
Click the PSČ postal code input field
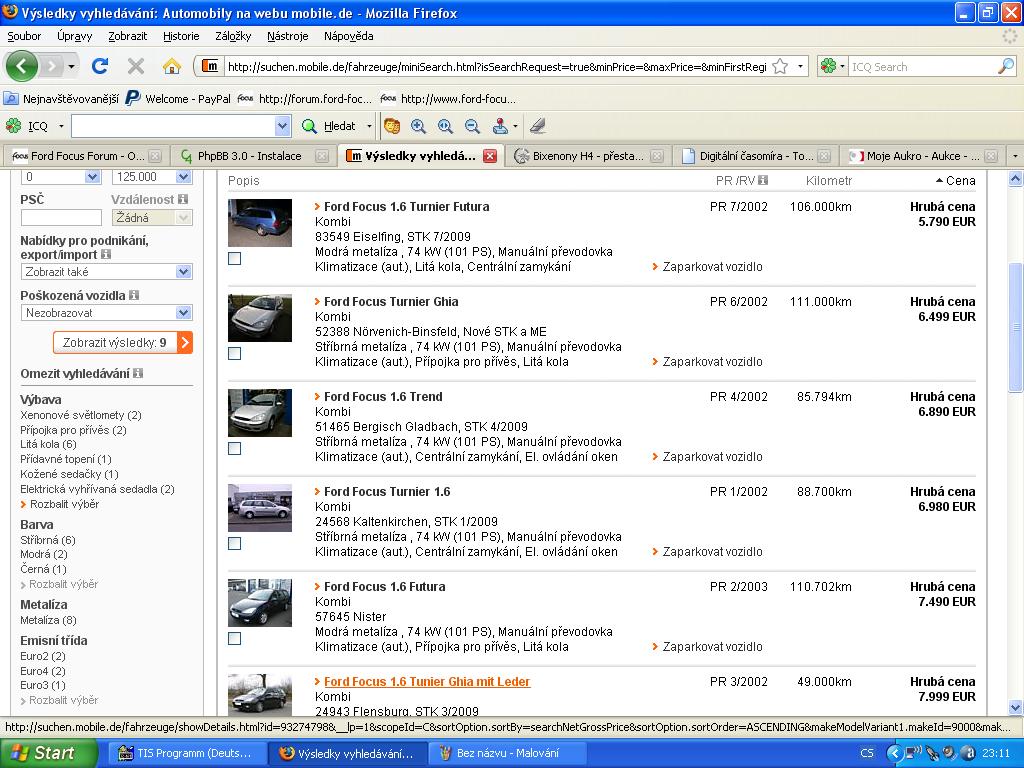click(x=61, y=217)
